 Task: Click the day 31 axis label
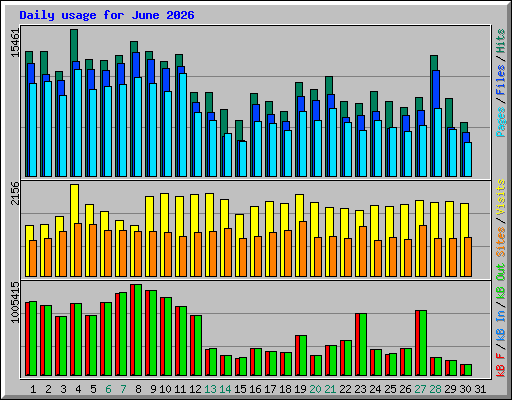pyautogui.click(x=480, y=389)
